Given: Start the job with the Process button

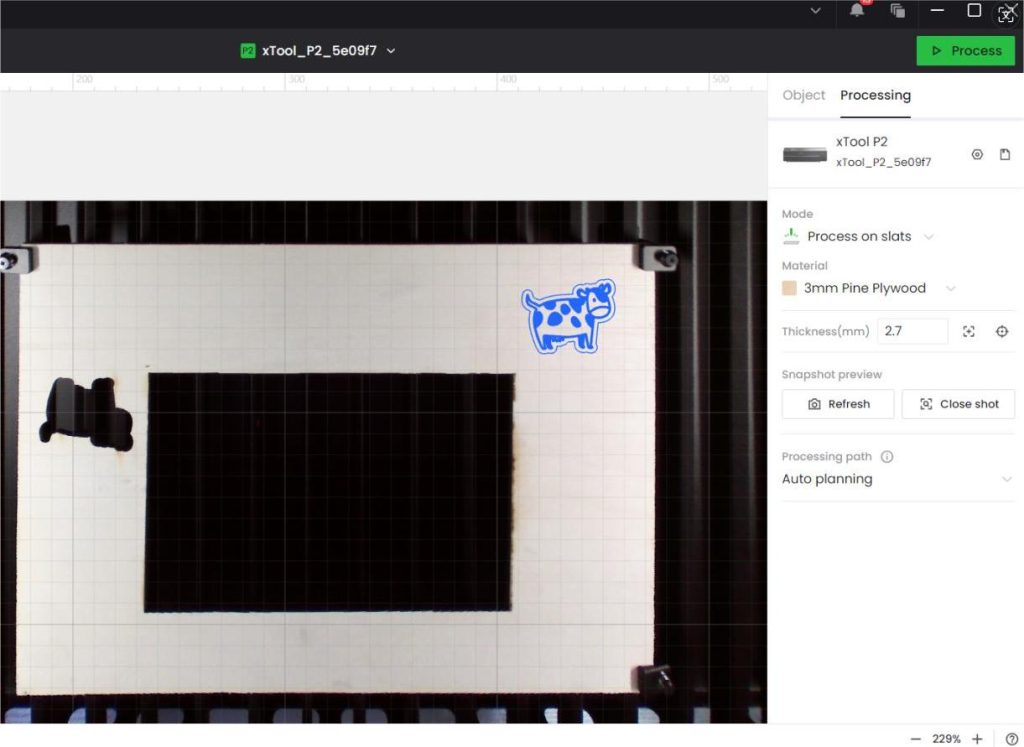Looking at the screenshot, I should point(965,50).
